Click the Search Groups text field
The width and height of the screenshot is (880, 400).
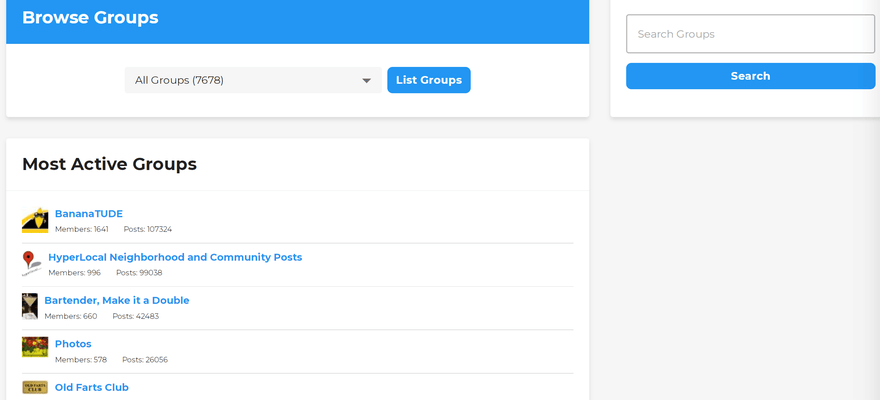pos(750,34)
